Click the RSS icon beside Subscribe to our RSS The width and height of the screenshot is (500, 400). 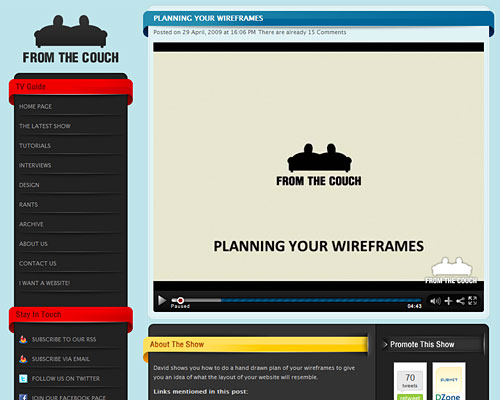(x=23, y=339)
